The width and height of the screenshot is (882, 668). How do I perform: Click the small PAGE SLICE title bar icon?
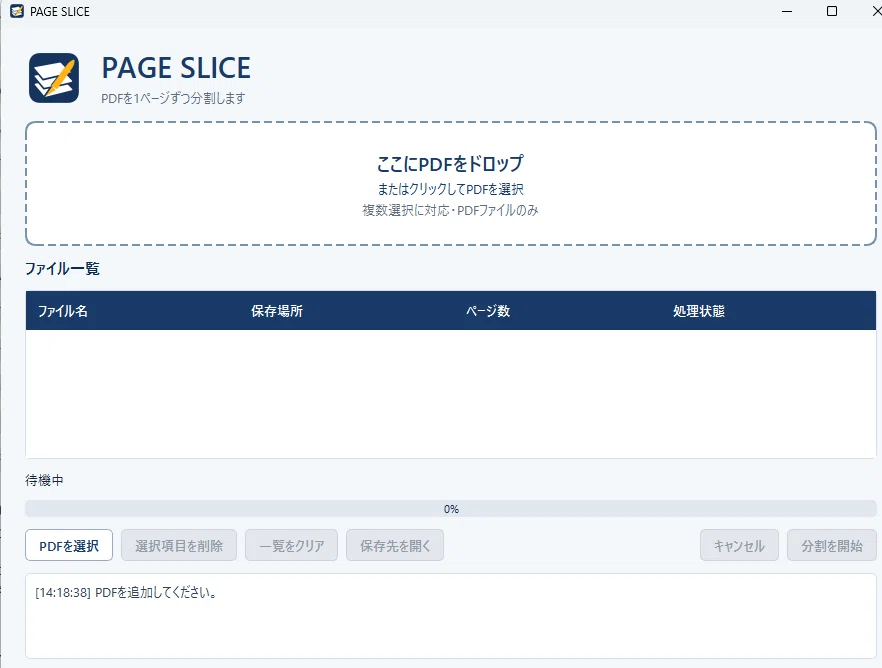[x=17, y=11]
